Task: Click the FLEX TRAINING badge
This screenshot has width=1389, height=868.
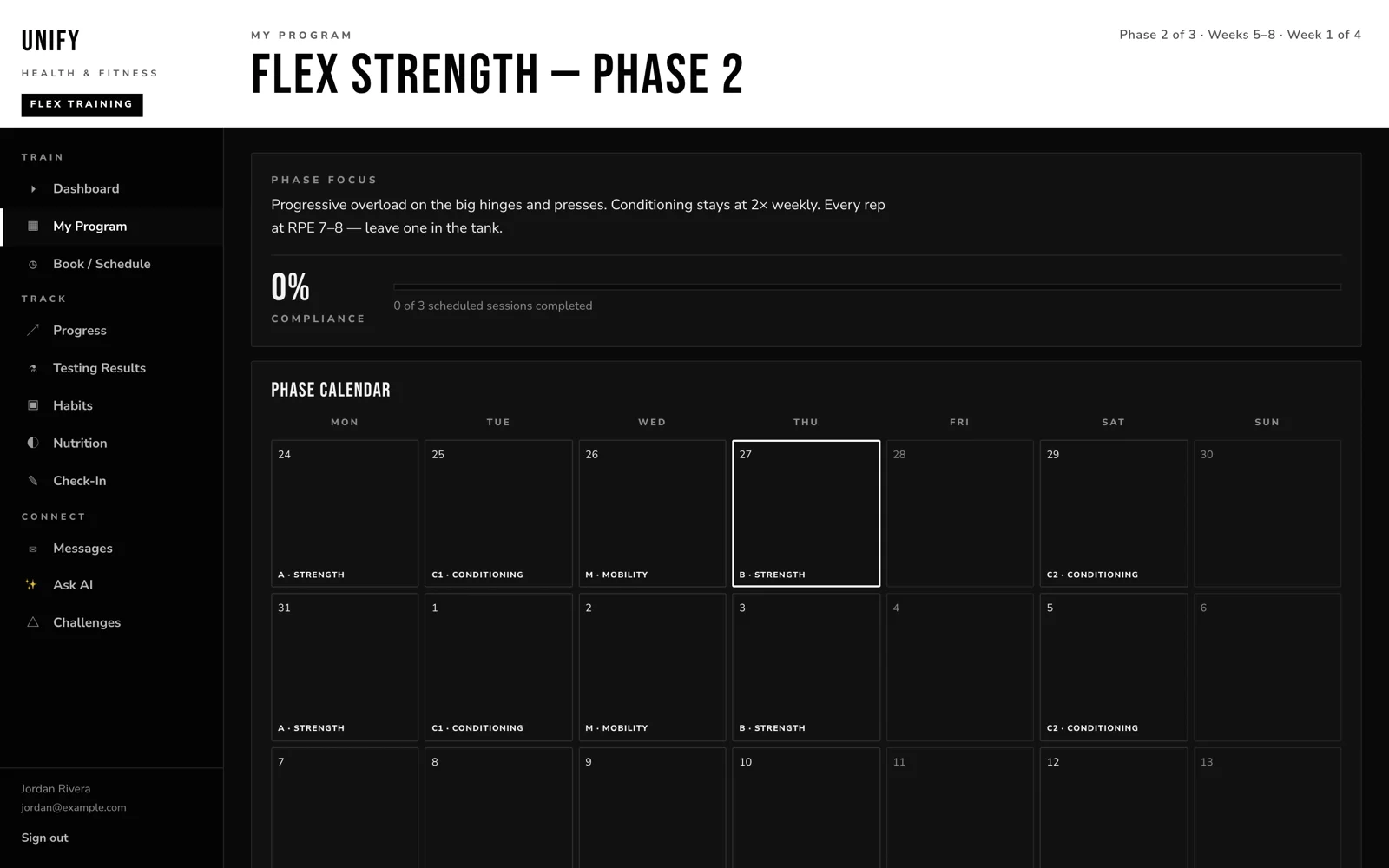Action: pyautogui.click(x=82, y=104)
